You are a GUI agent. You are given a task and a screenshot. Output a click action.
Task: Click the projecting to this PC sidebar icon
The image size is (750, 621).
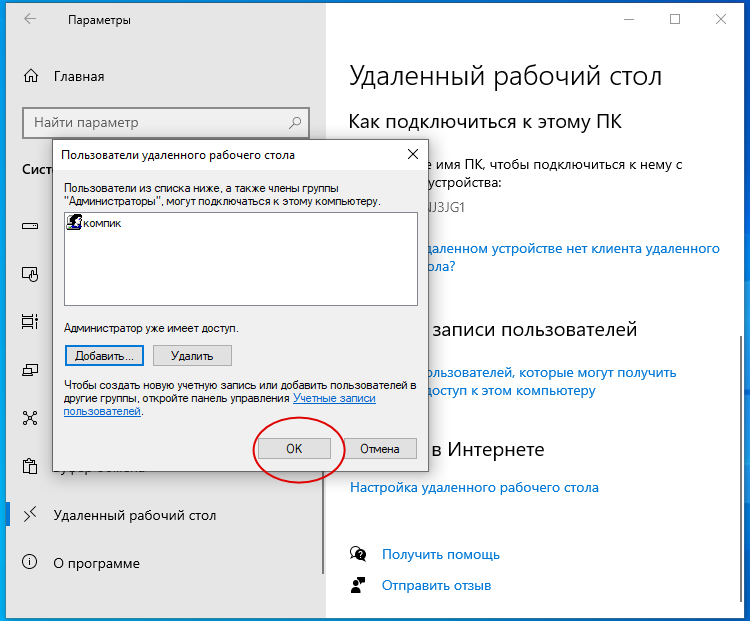click(x=30, y=370)
